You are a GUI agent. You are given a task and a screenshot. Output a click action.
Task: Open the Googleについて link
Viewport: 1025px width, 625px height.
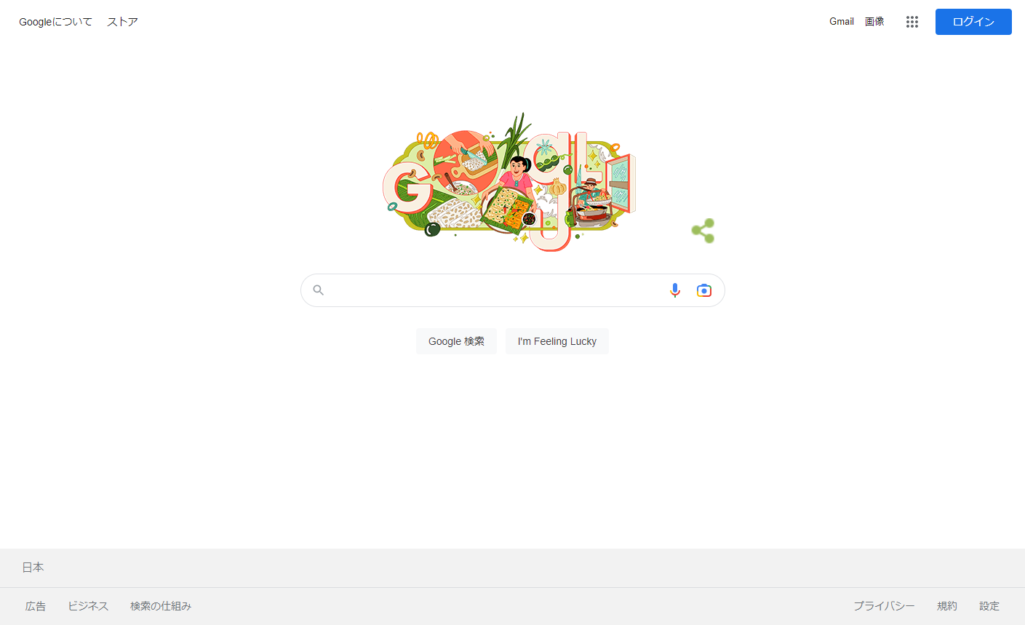pos(56,22)
